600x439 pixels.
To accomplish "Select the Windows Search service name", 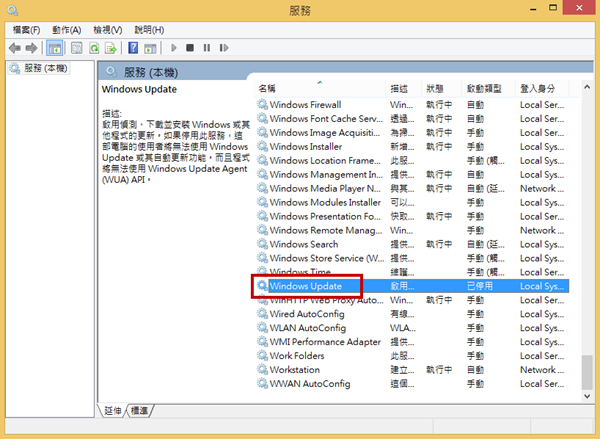I will point(304,244).
